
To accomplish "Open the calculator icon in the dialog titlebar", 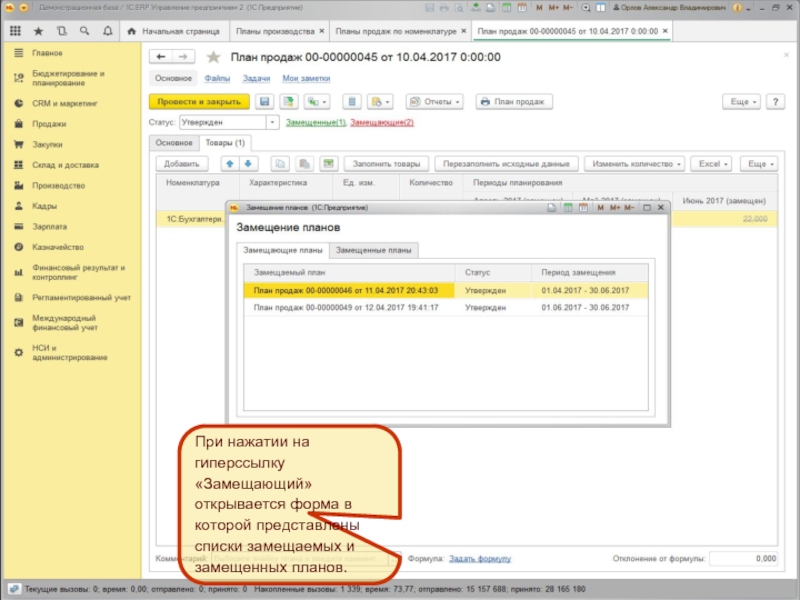I will click(x=566, y=207).
